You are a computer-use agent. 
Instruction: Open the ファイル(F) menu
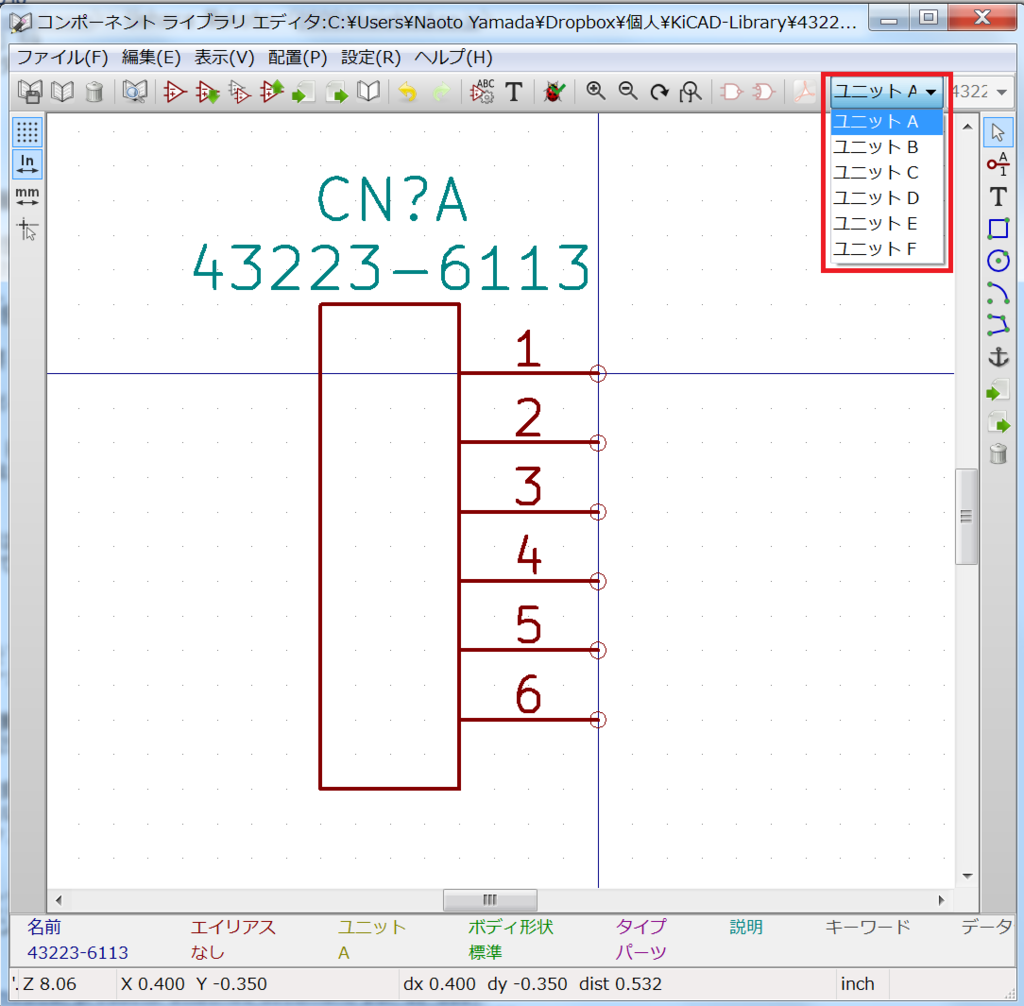[62, 57]
